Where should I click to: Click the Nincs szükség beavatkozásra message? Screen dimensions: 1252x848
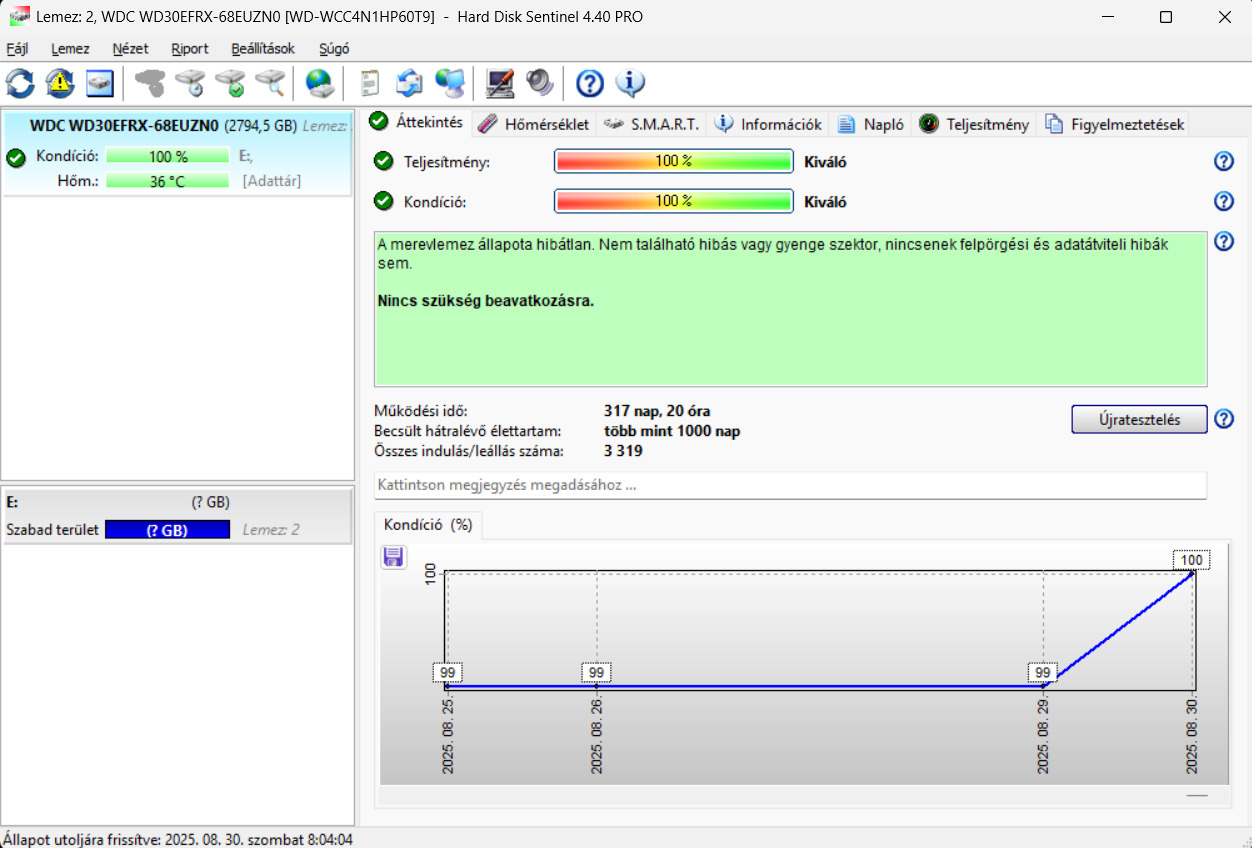(x=486, y=300)
